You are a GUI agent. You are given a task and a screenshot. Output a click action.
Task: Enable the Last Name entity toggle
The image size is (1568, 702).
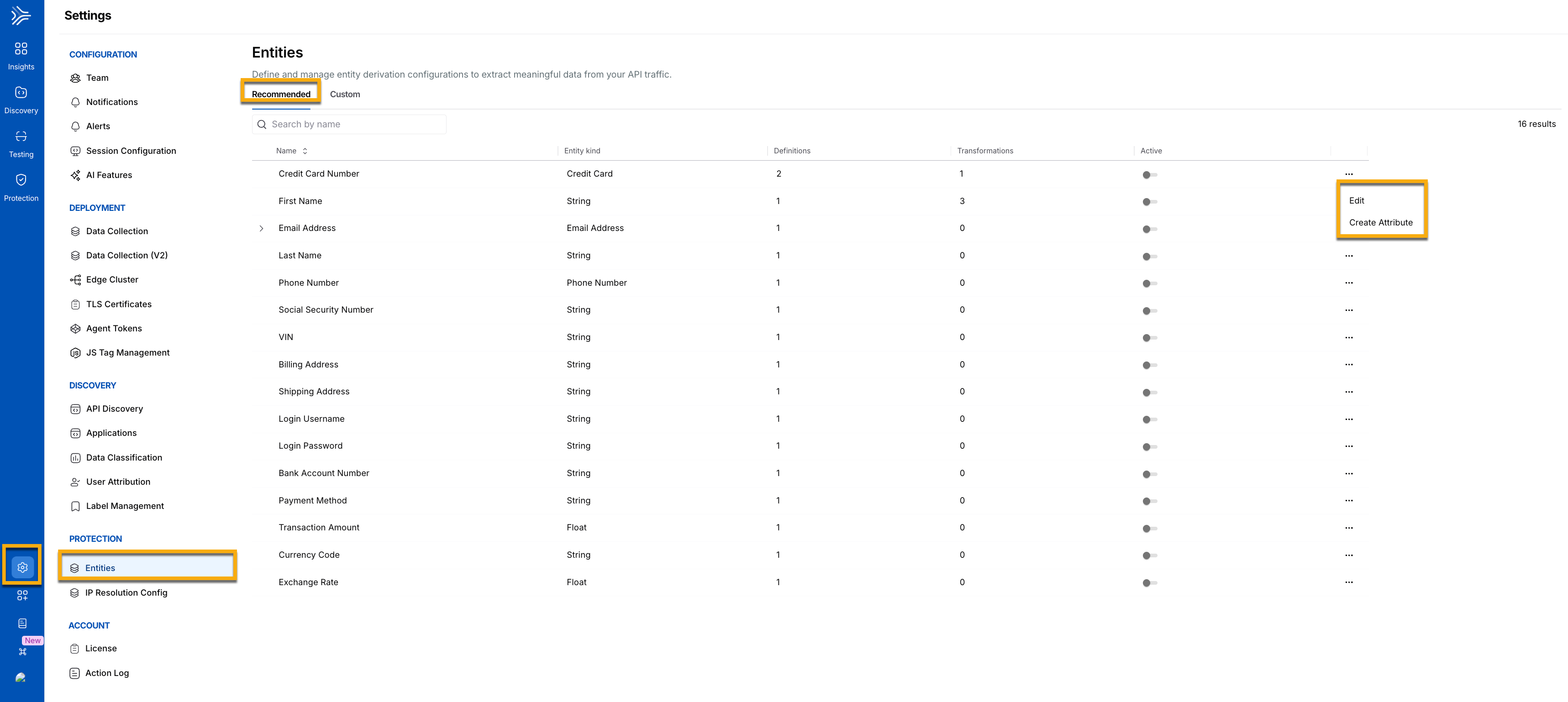coord(1149,257)
